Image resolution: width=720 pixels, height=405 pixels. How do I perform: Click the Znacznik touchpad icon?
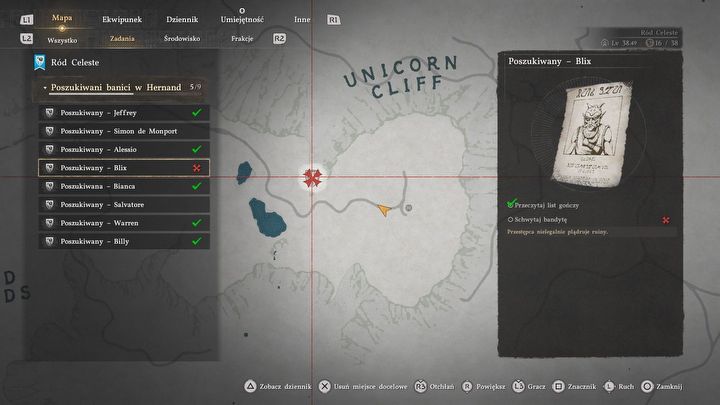558,387
